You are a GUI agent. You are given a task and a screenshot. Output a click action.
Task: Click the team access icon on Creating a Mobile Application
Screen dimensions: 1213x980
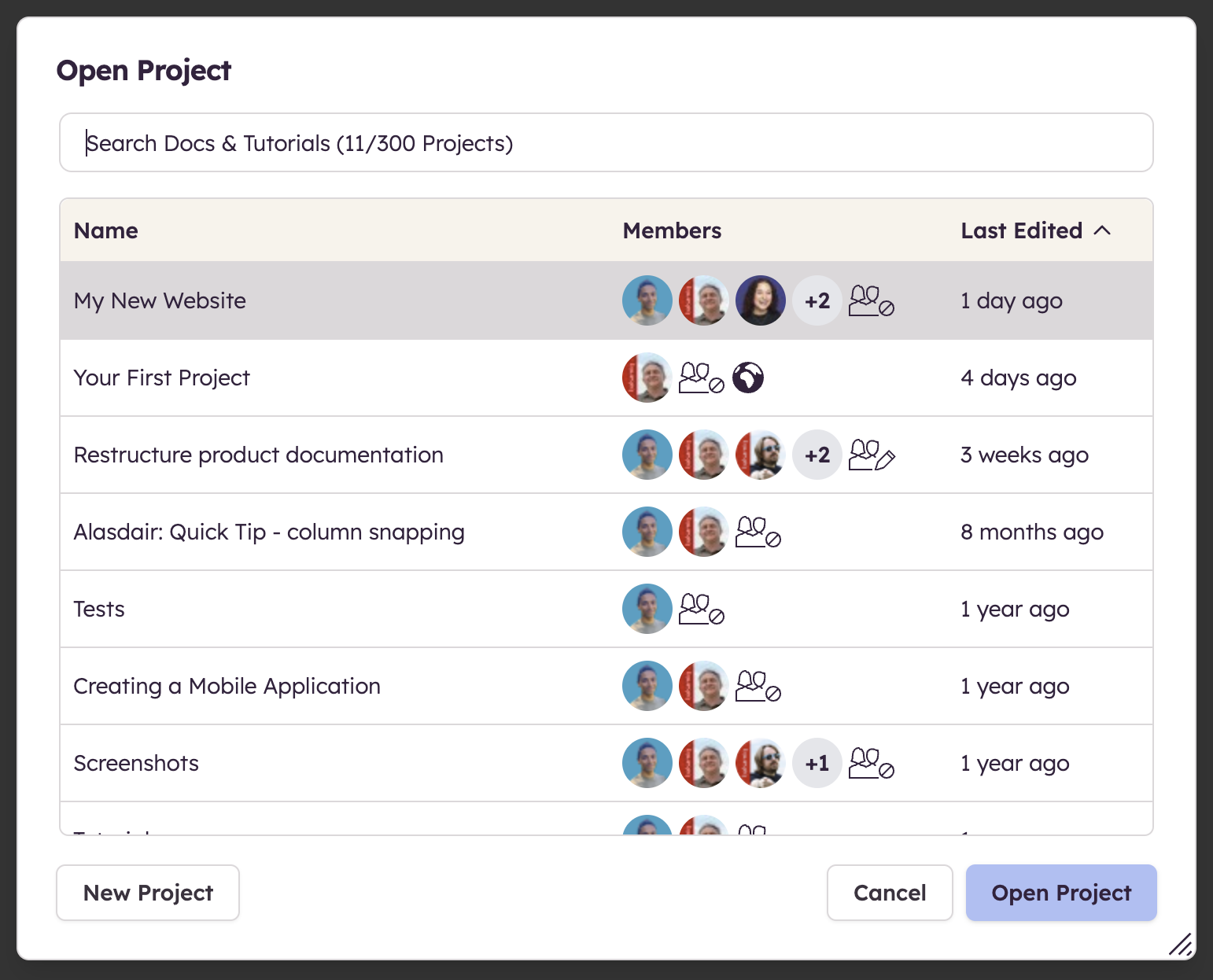(x=758, y=687)
